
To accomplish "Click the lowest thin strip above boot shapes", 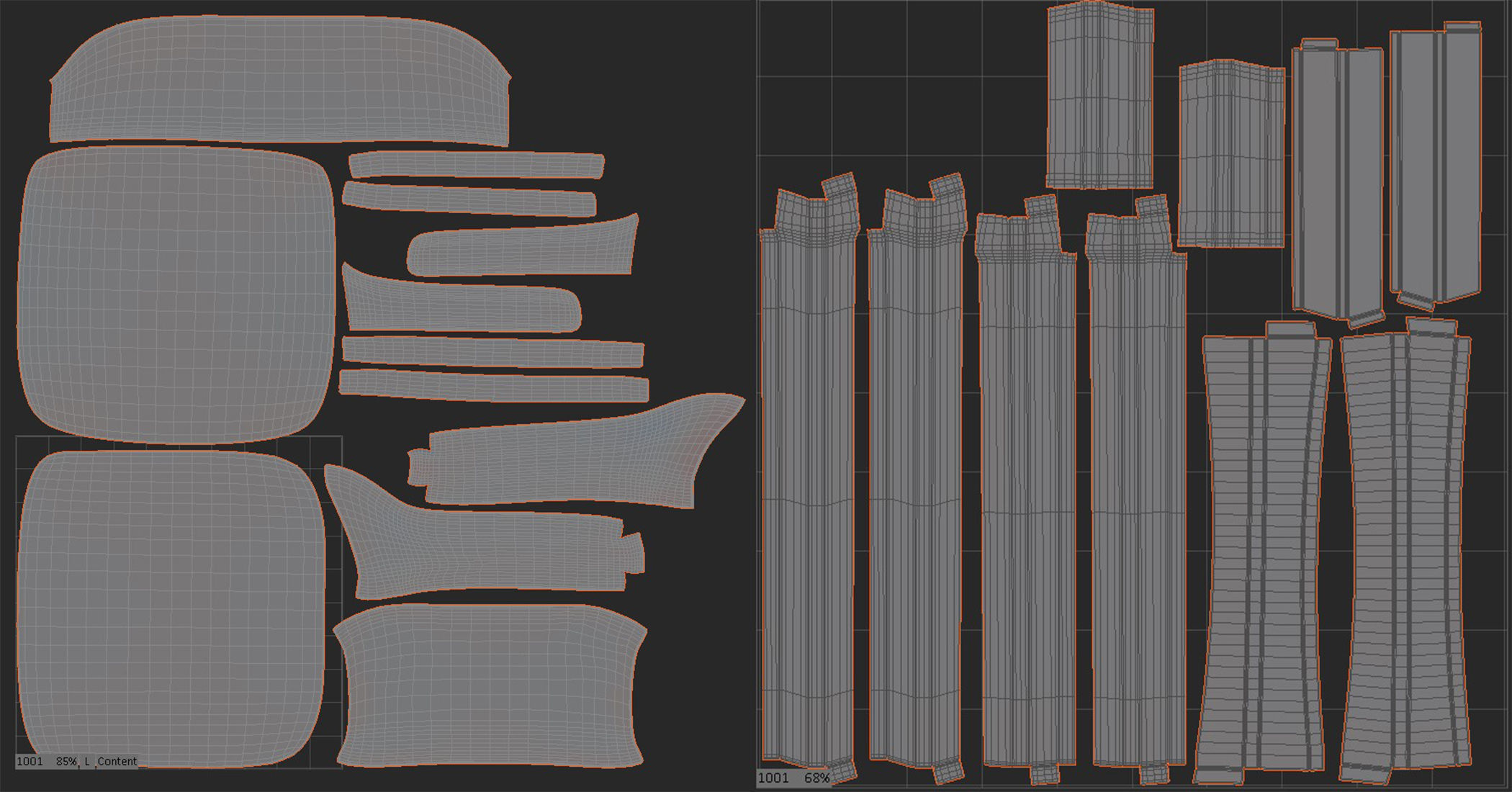I will click(493, 386).
